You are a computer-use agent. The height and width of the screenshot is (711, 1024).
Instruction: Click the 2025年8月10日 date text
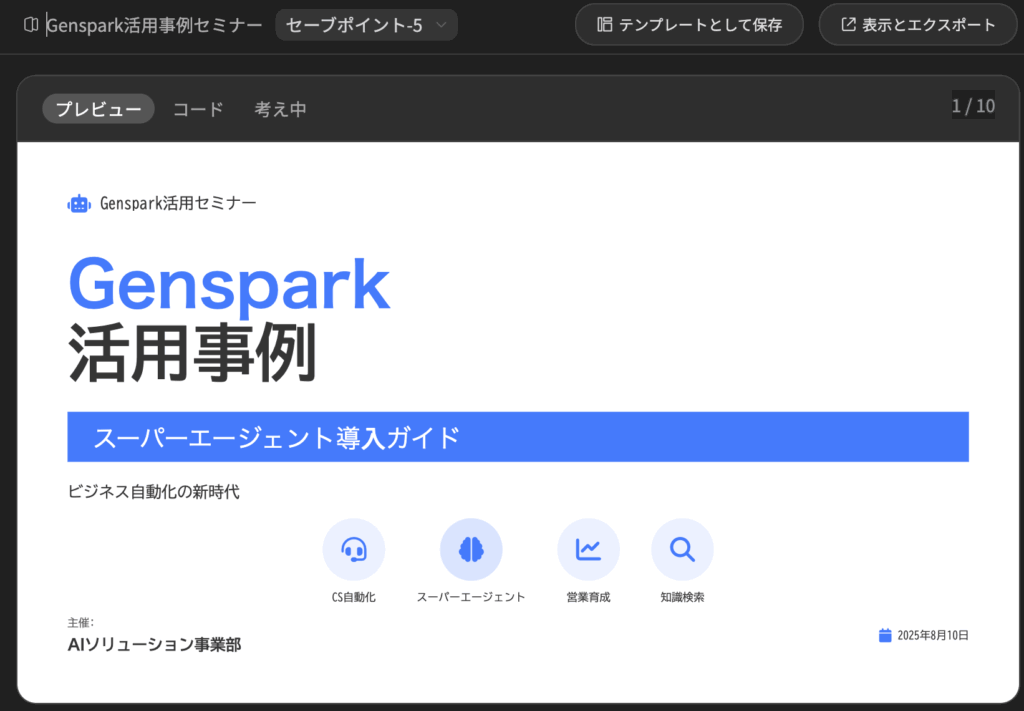[x=933, y=635]
